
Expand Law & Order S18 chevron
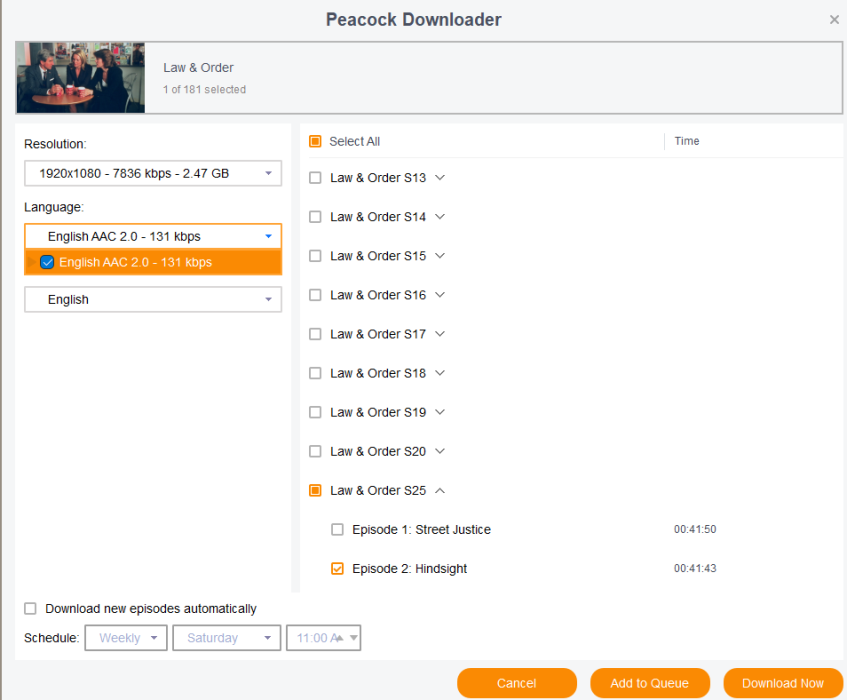coord(440,373)
